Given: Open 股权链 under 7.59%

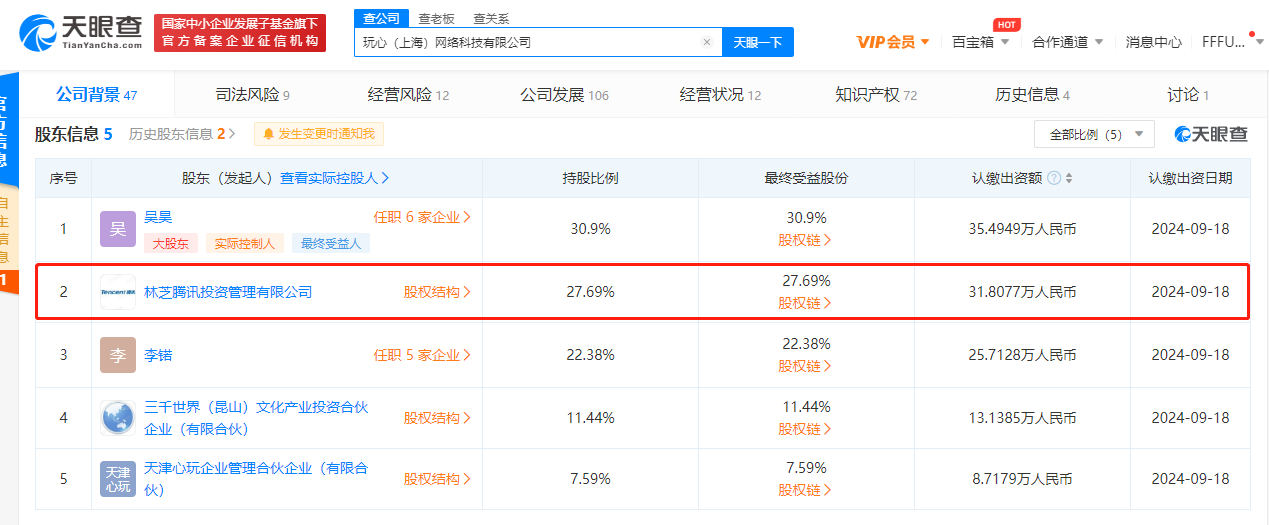Looking at the screenshot, I should tap(805, 490).
